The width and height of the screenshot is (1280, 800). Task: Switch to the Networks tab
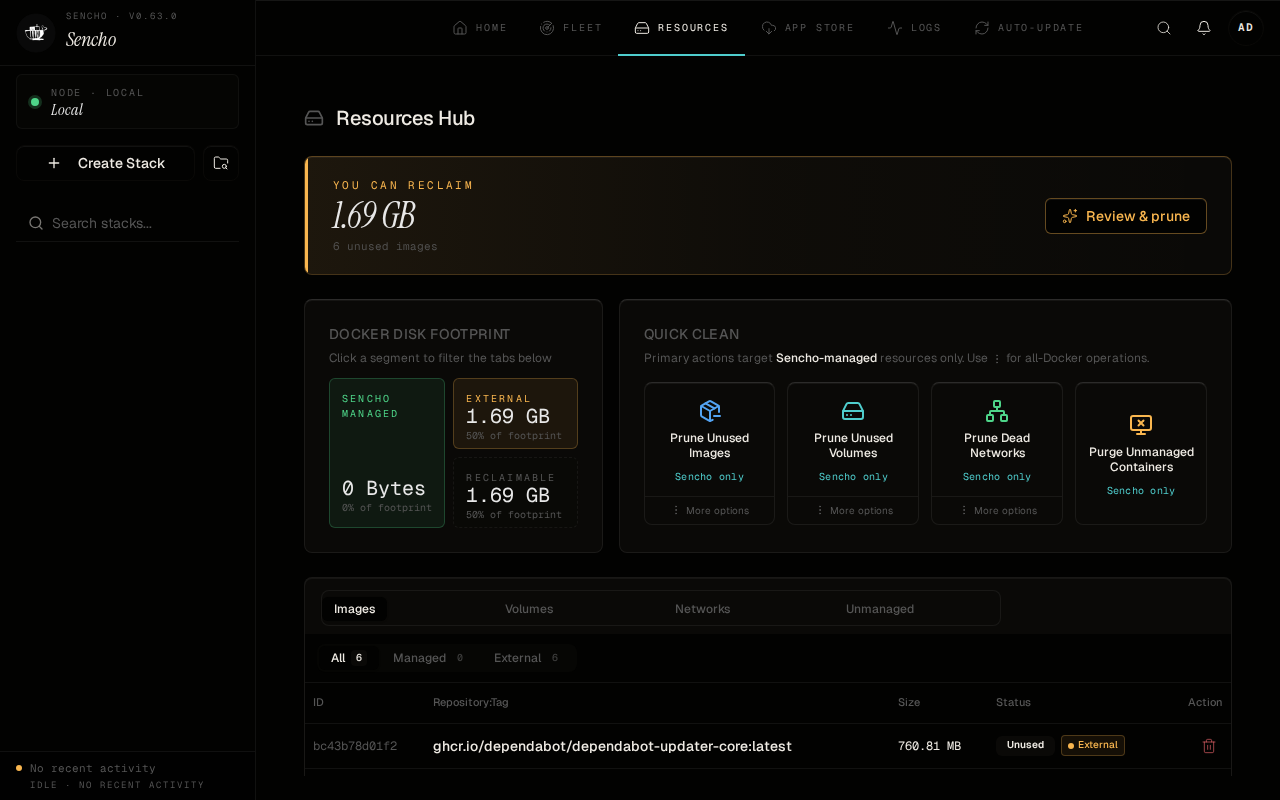(x=703, y=609)
